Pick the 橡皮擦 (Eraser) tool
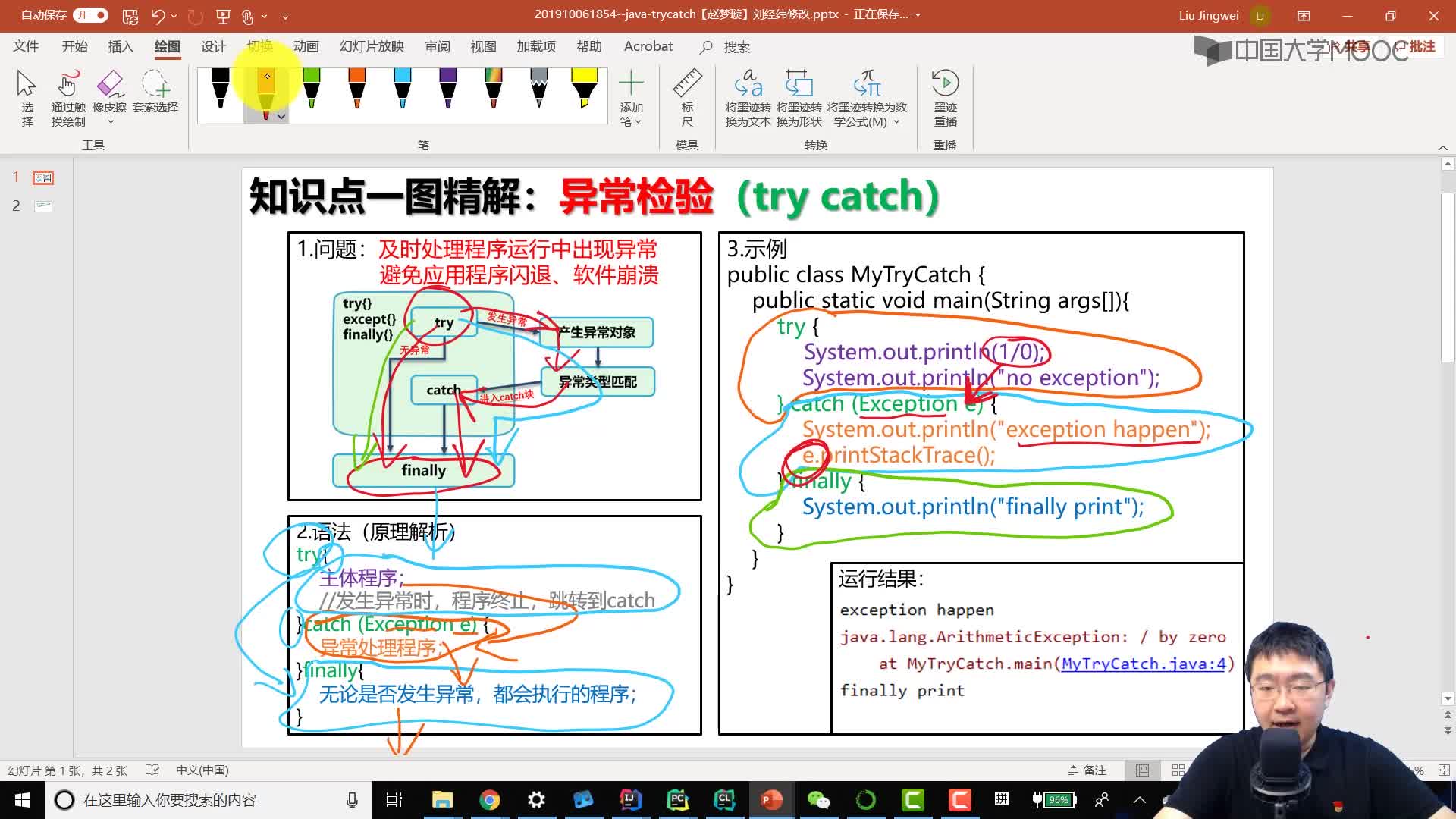This screenshot has height=819, width=1456. (110, 91)
